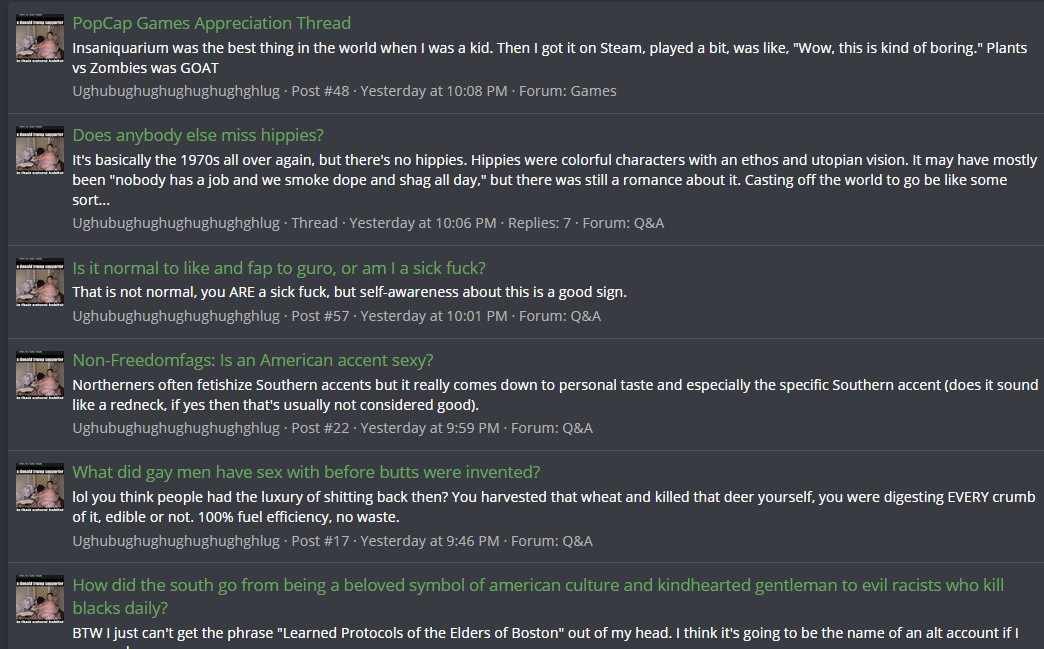Click the 'Is it normal to like' thread title
1044x649 pixels.
[279, 268]
